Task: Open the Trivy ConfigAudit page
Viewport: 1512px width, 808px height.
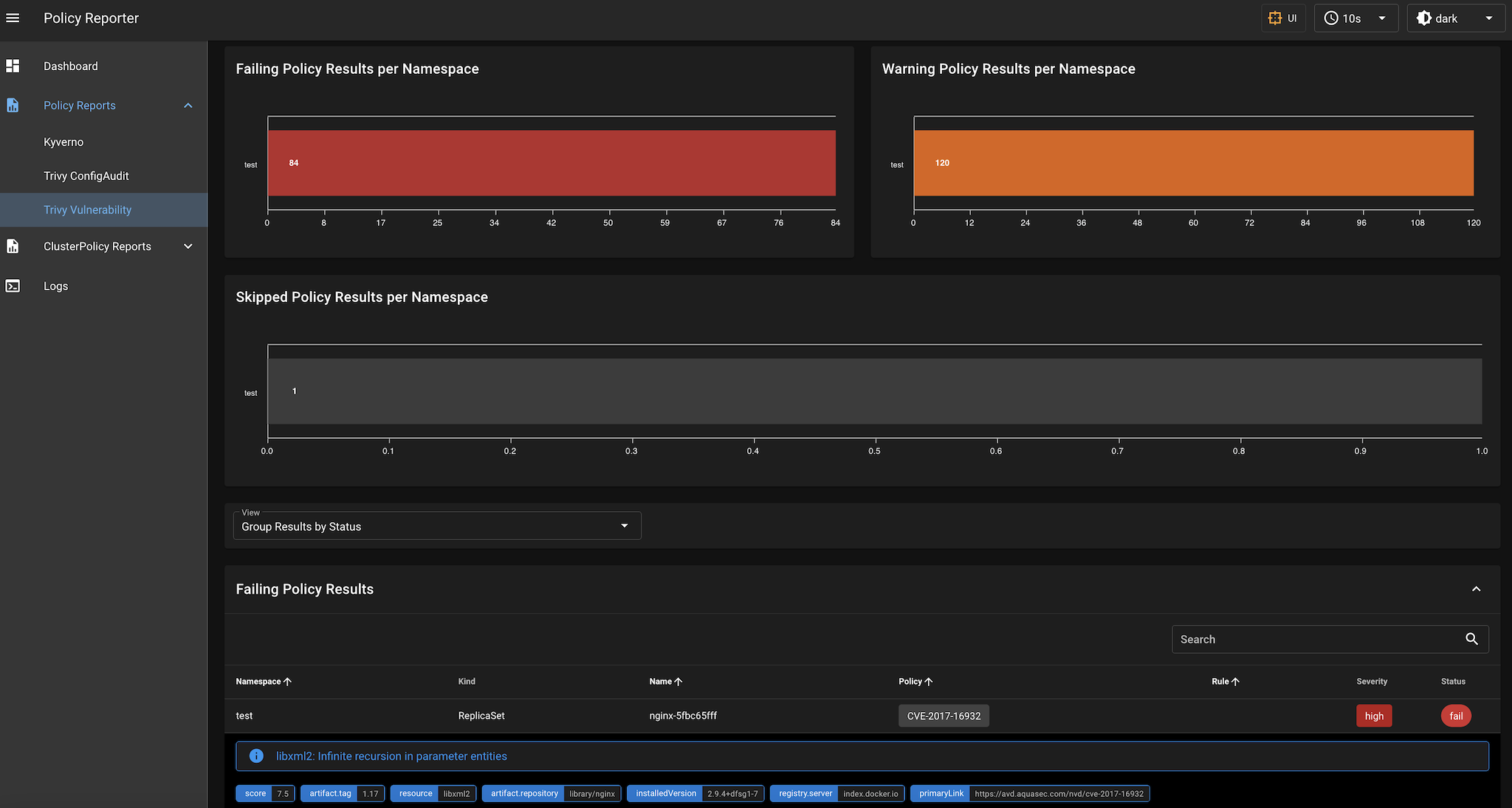Action: [x=86, y=175]
